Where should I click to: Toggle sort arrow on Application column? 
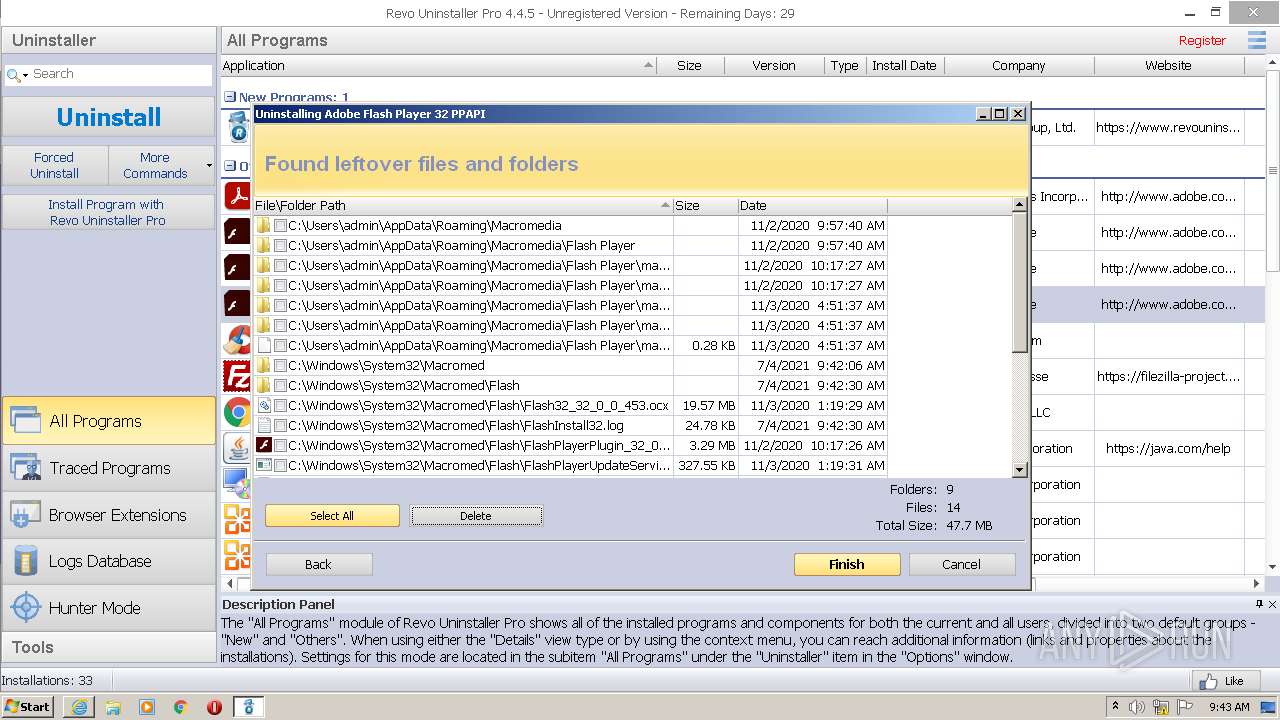click(648, 65)
